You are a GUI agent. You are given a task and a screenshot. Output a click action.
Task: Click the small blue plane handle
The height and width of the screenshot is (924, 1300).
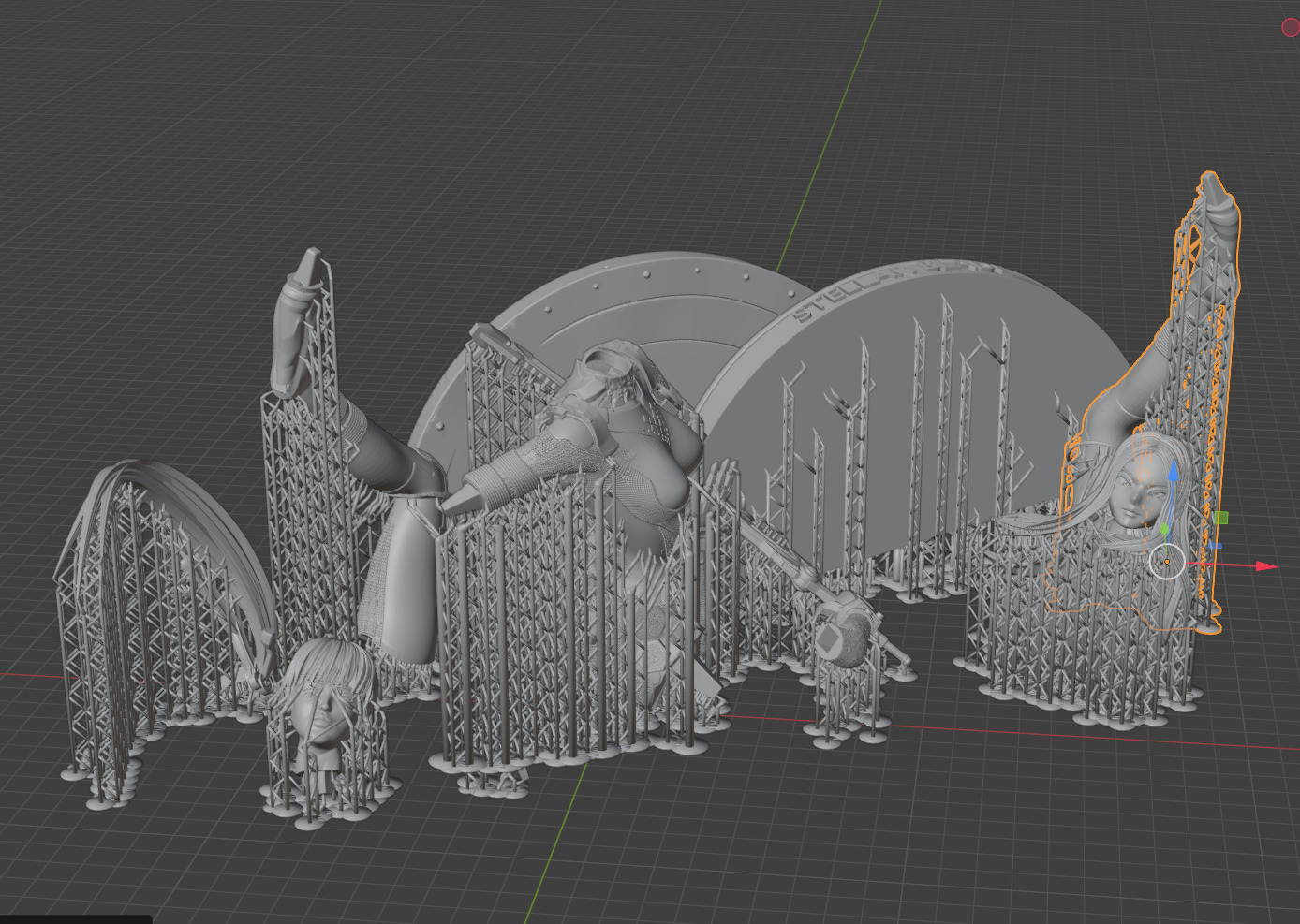tap(1215, 545)
